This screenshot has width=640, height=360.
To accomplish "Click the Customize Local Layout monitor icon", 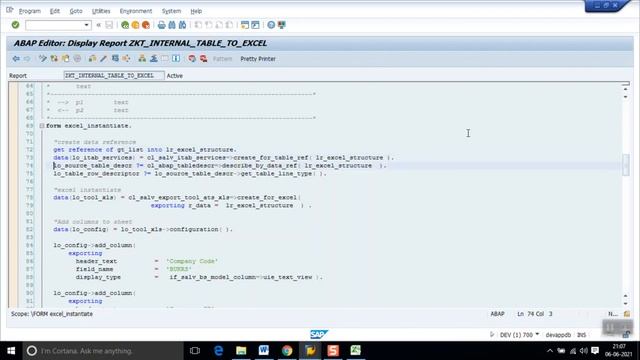I will pyautogui.click(x=282, y=25).
